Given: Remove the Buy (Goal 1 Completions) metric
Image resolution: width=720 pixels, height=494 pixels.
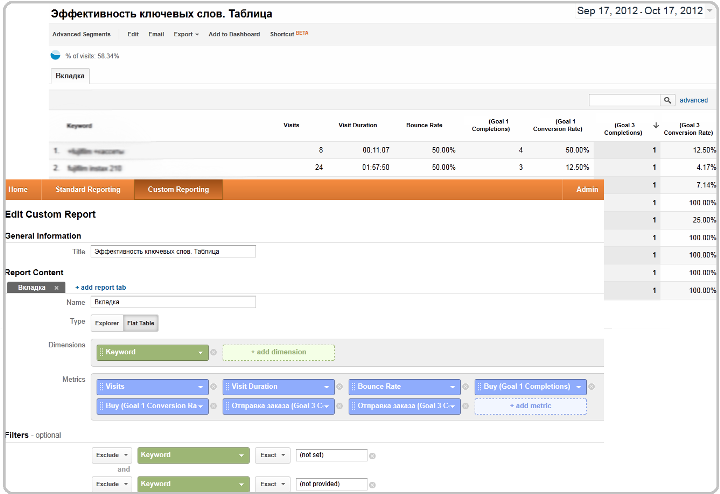Looking at the screenshot, I should tap(592, 387).
